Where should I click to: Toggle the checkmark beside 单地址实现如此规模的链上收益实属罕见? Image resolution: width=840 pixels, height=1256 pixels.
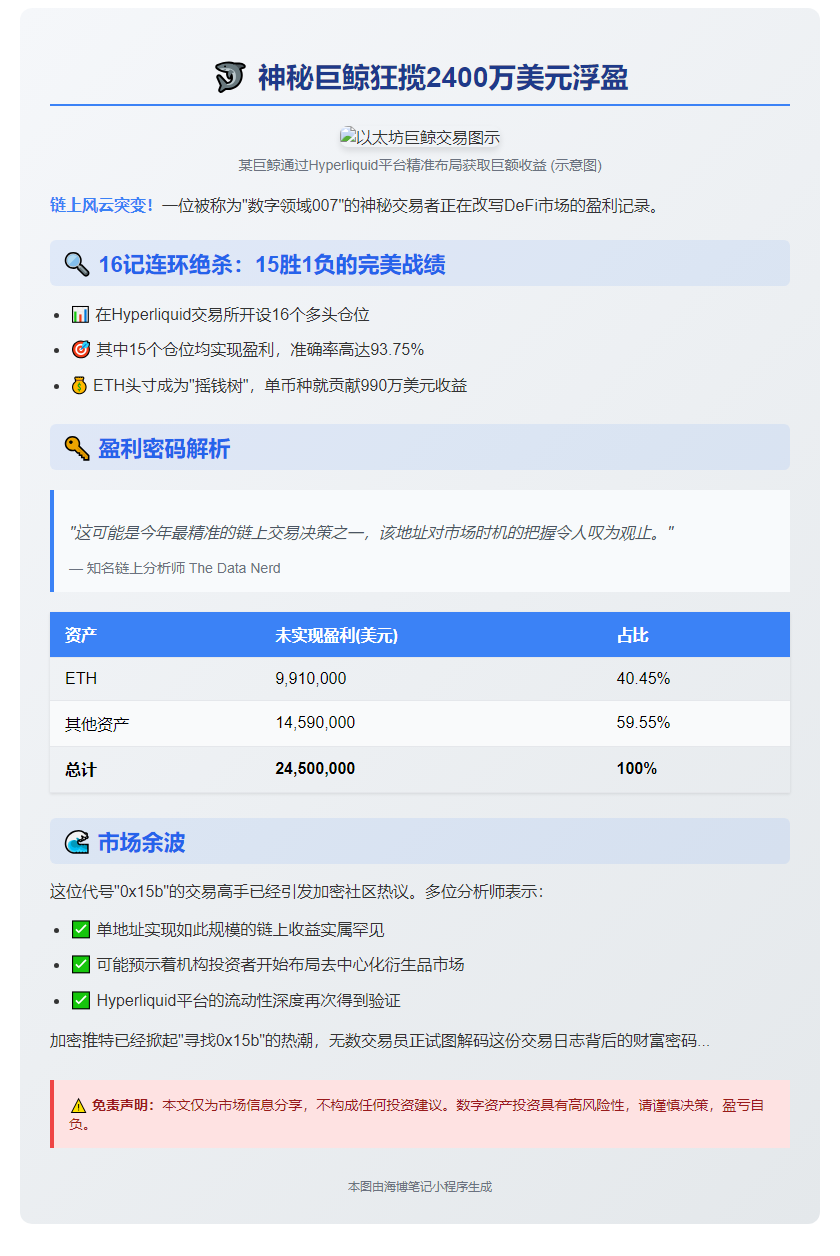tap(80, 930)
